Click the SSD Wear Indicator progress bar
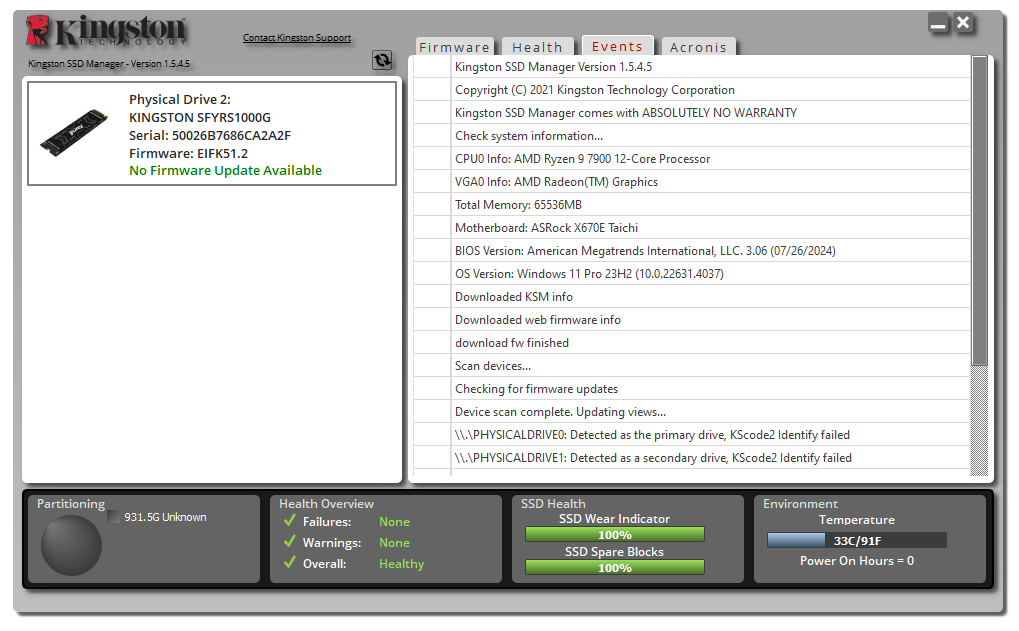The height and width of the screenshot is (631, 1019). click(615, 535)
